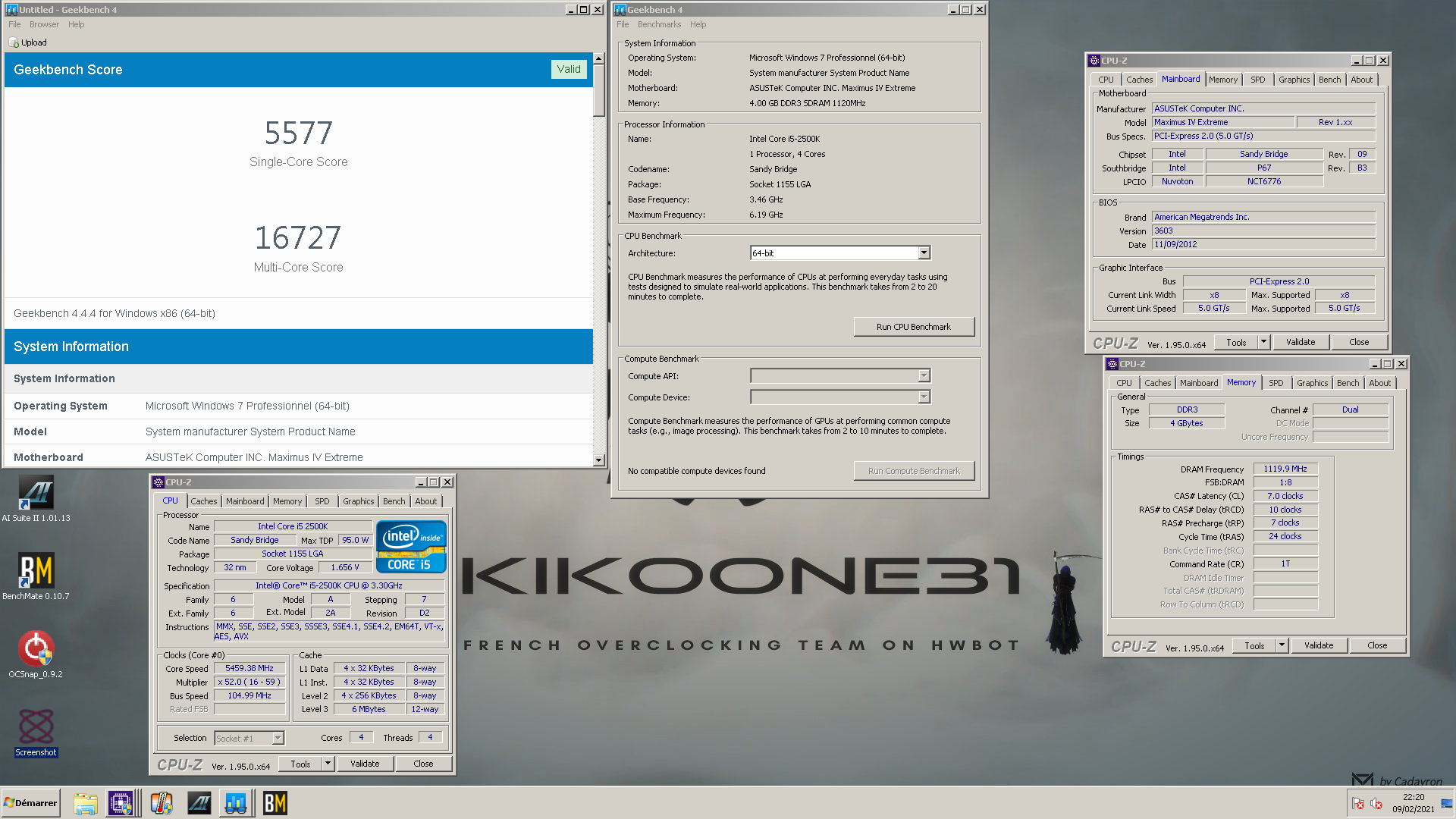
Task: Switch to Memory tab in CPU-Z Mainboard window
Action: (1223, 80)
